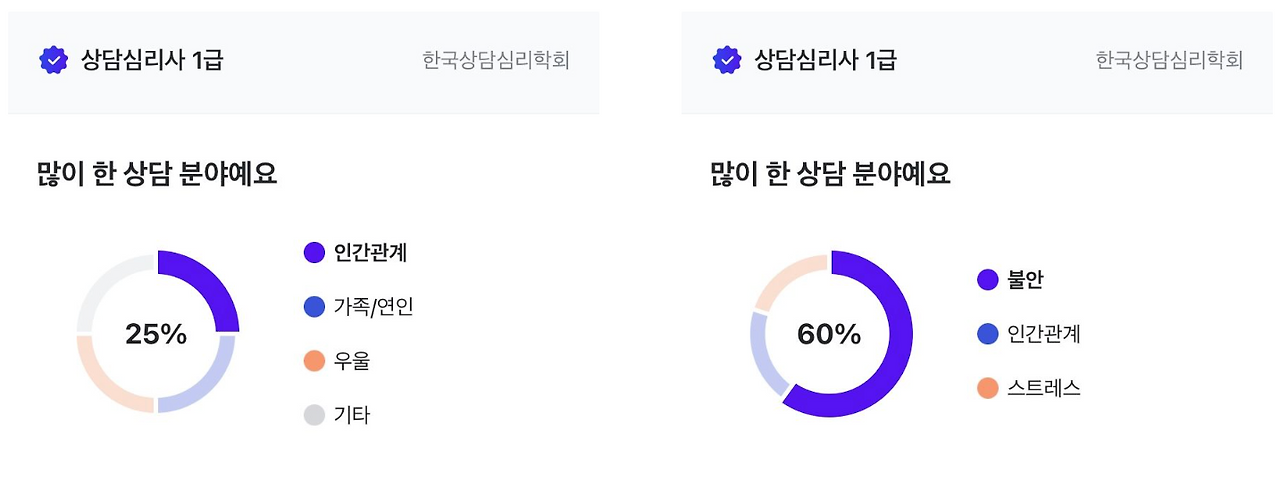Click the orange 우울 legend dot

click(x=314, y=361)
